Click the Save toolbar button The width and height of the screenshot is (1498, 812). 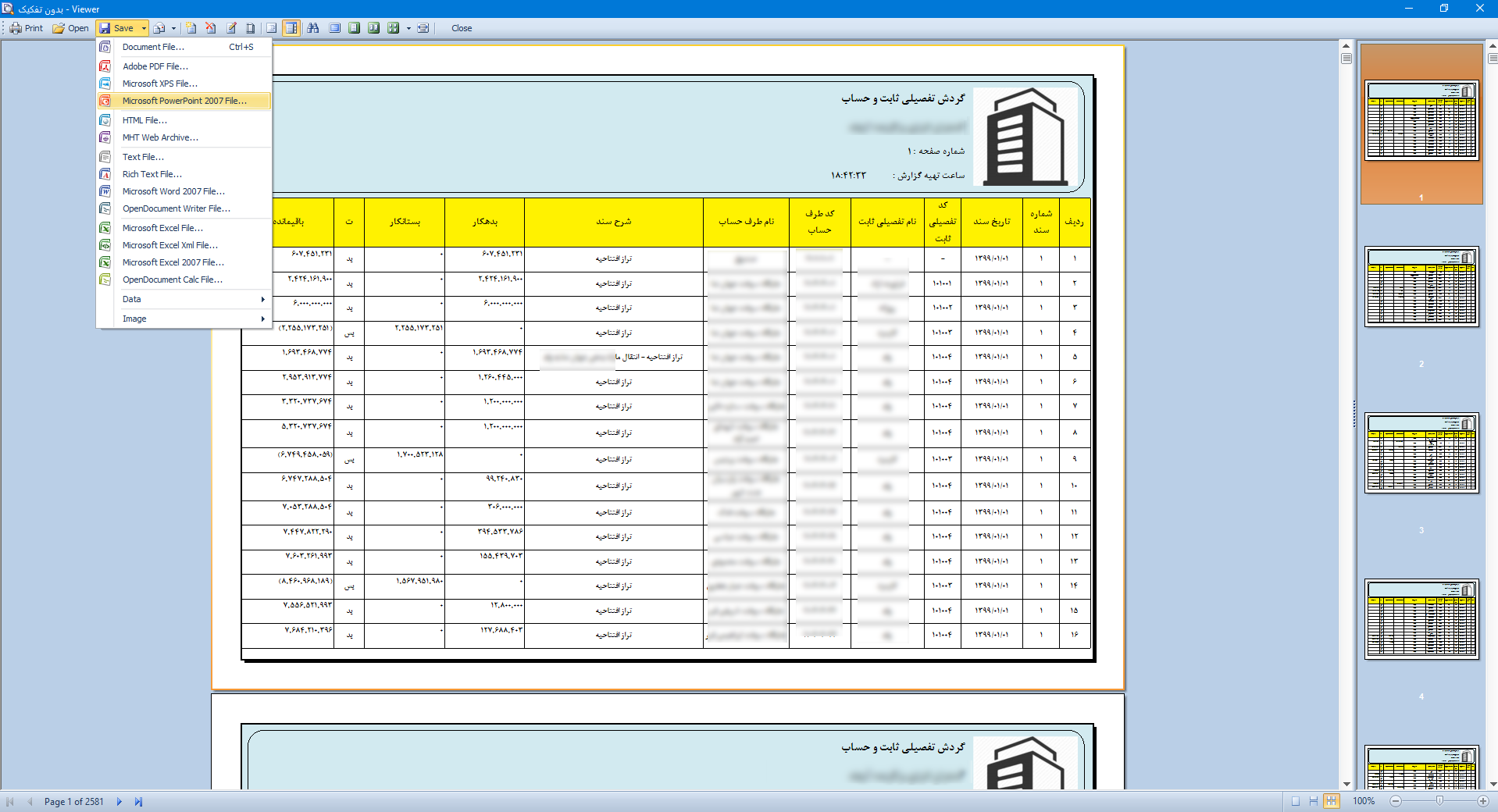(x=117, y=28)
